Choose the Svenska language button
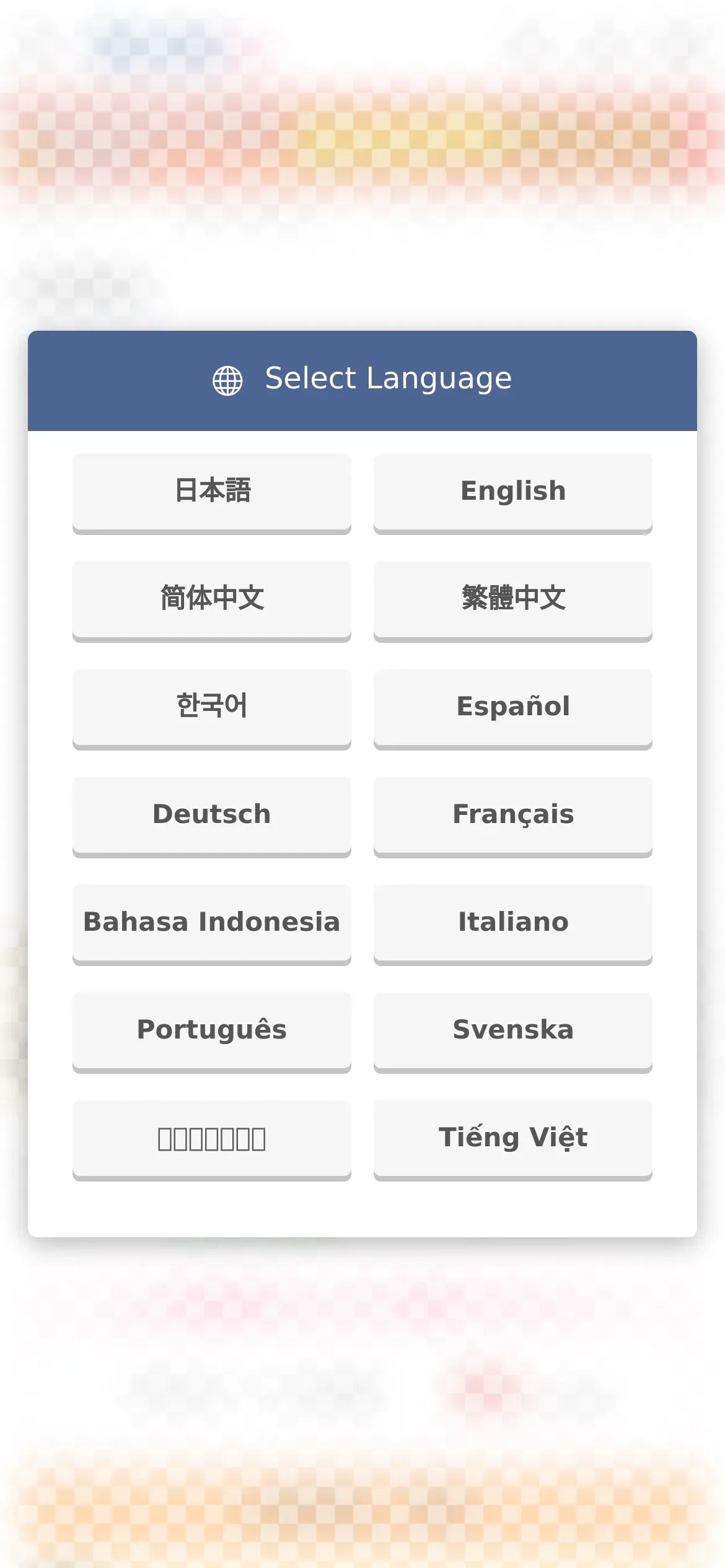This screenshot has height=1568, width=725. tap(513, 1032)
